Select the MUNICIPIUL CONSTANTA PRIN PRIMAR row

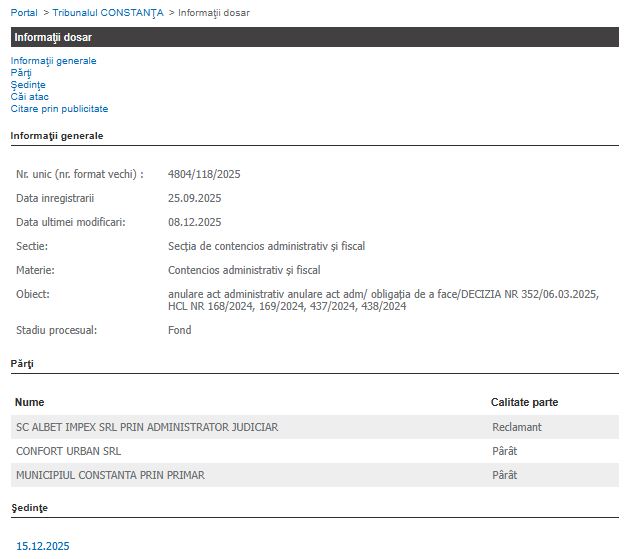pos(110,475)
